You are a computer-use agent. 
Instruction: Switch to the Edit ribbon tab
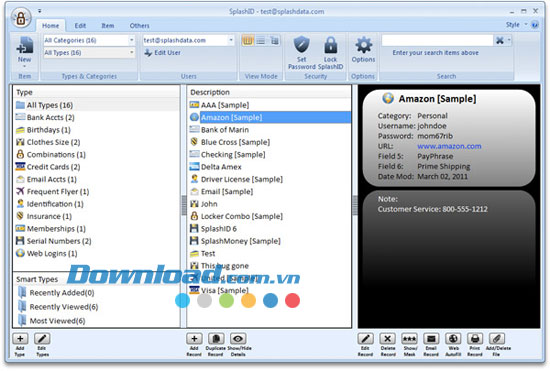click(x=80, y=26)
